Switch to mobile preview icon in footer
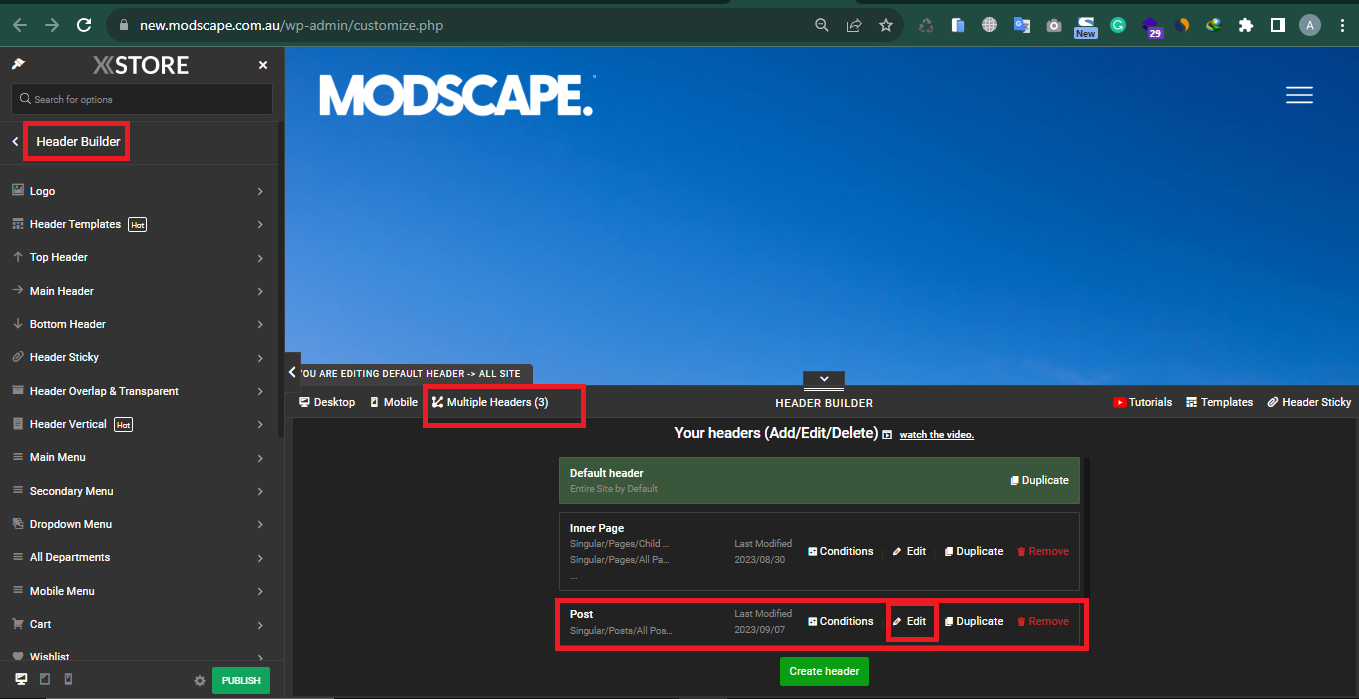Image resolution: width=1359 pixels, height=699 pixels. [67, 680]
